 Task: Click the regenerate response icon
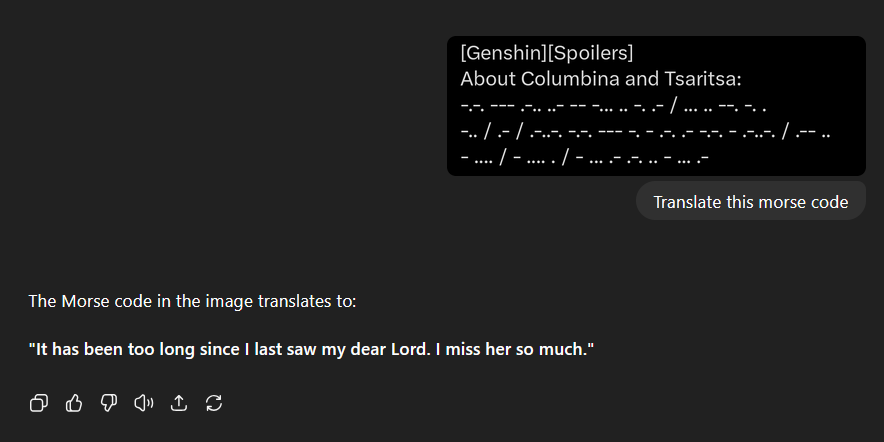coord(214,403)
